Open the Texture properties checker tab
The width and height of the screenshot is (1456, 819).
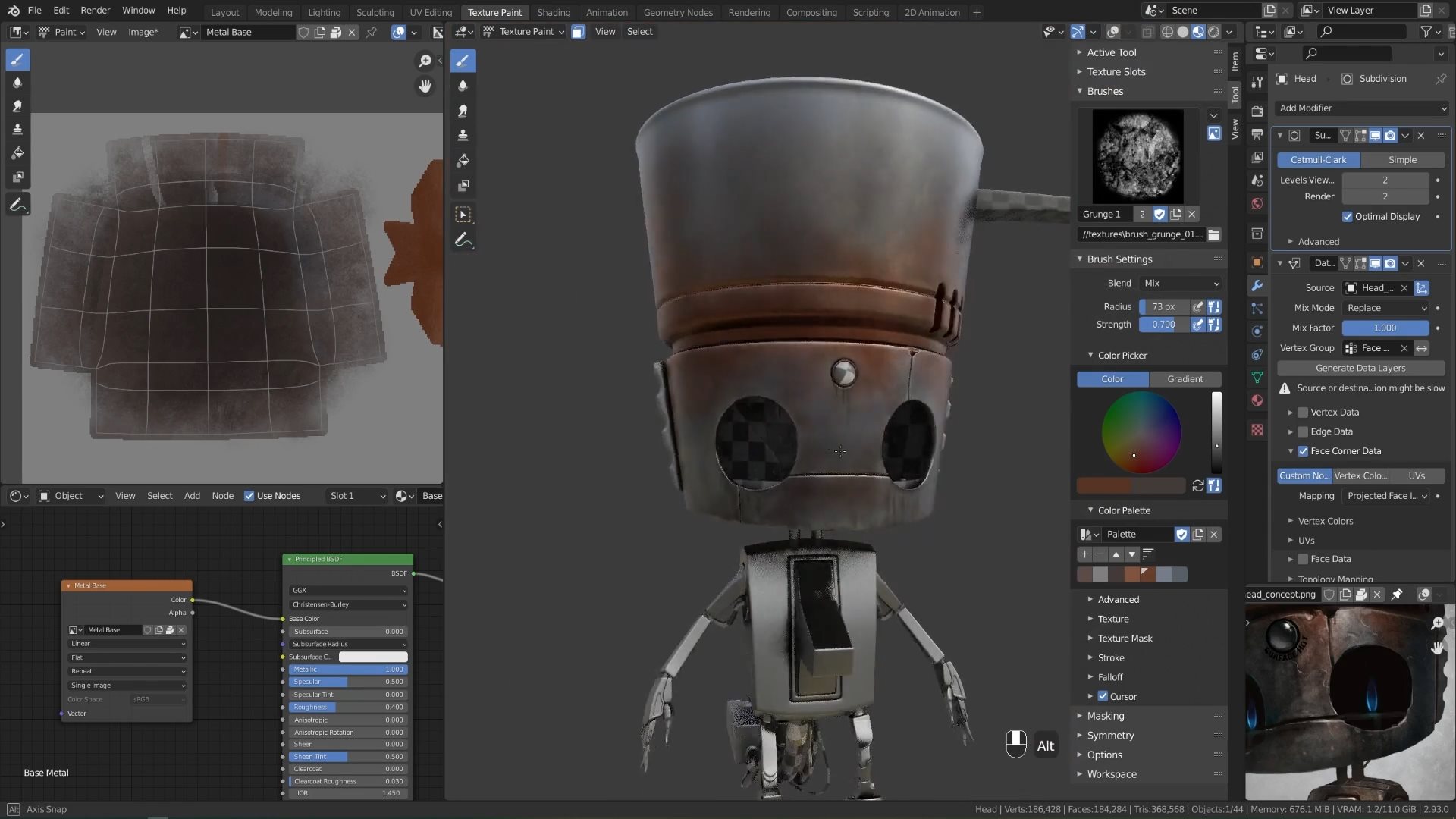tap(1257, 429)
